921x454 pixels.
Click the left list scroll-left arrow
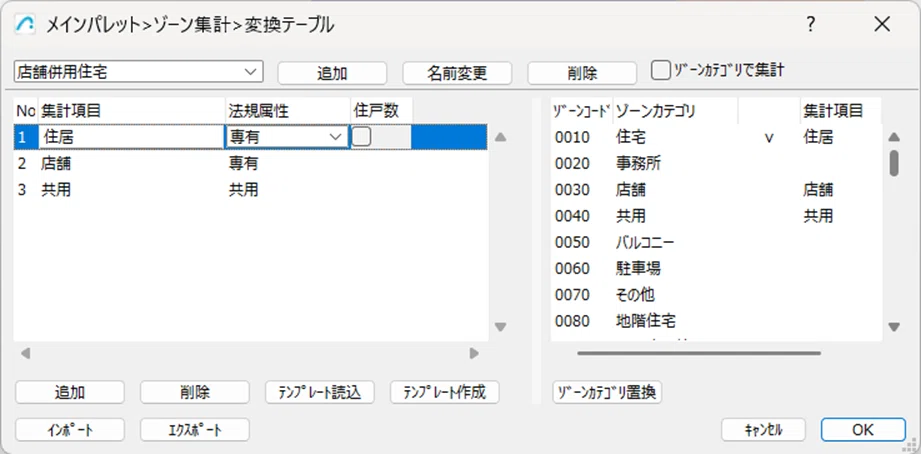coord(25,354)
